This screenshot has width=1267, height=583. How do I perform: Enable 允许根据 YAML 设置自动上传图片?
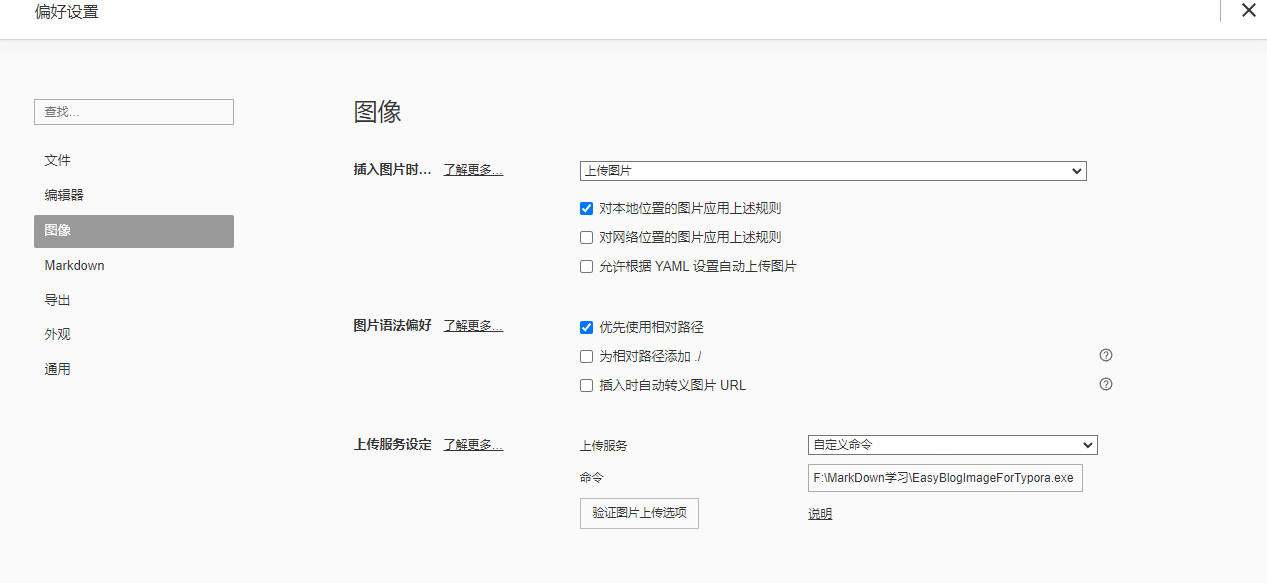587,267
